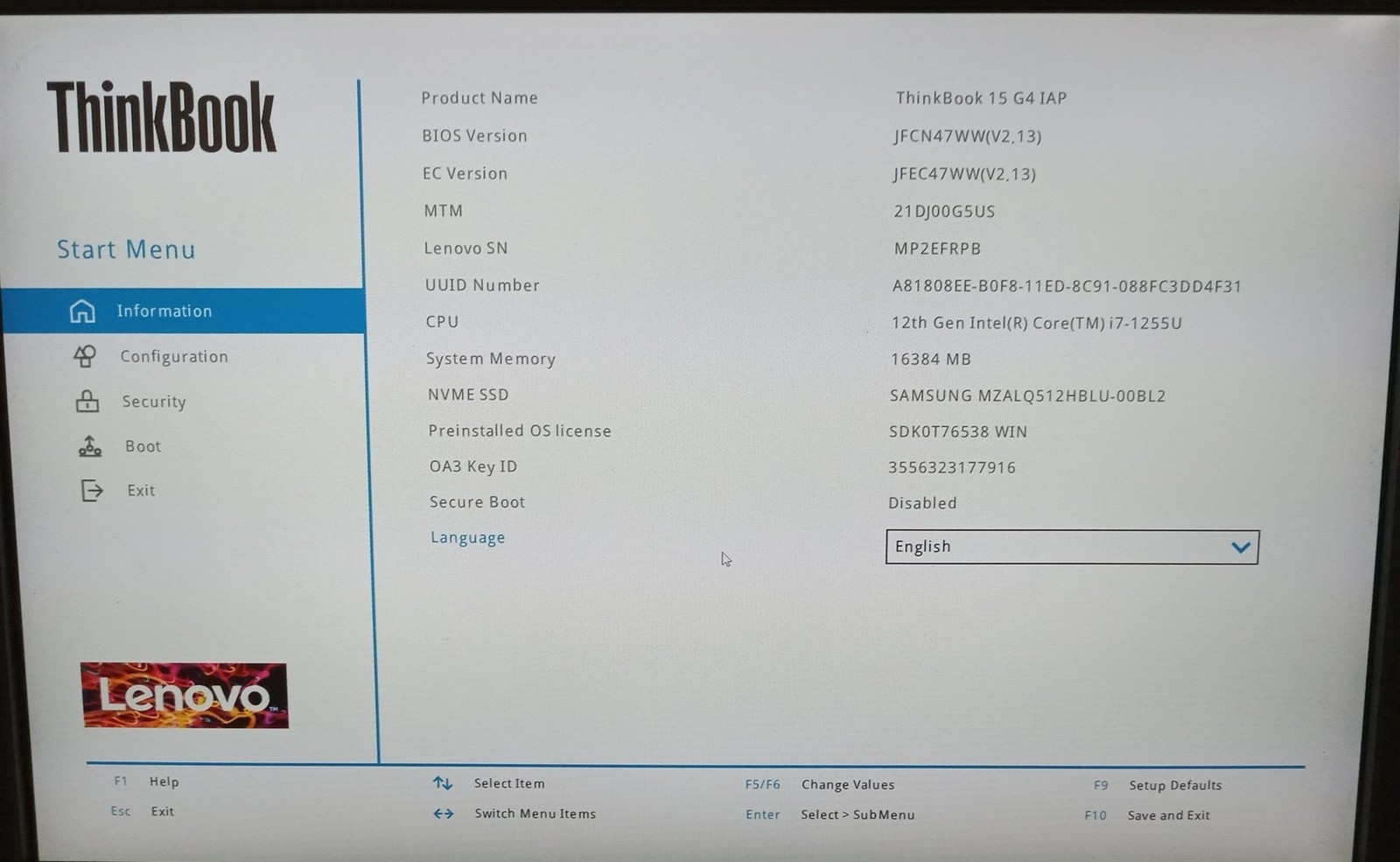1400x862 pixels.
Task: Click OA3 key value 3556323177916
Action: point(952,467)
